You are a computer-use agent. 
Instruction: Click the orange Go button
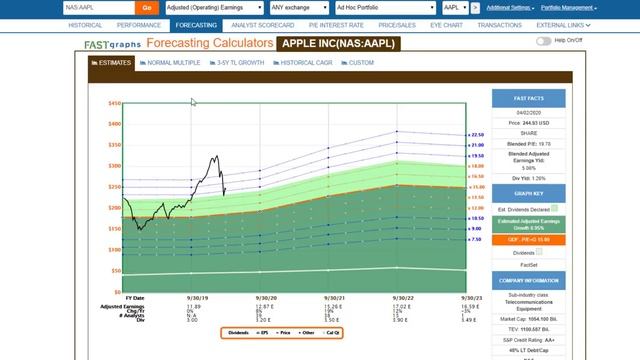tap(147, 8)
